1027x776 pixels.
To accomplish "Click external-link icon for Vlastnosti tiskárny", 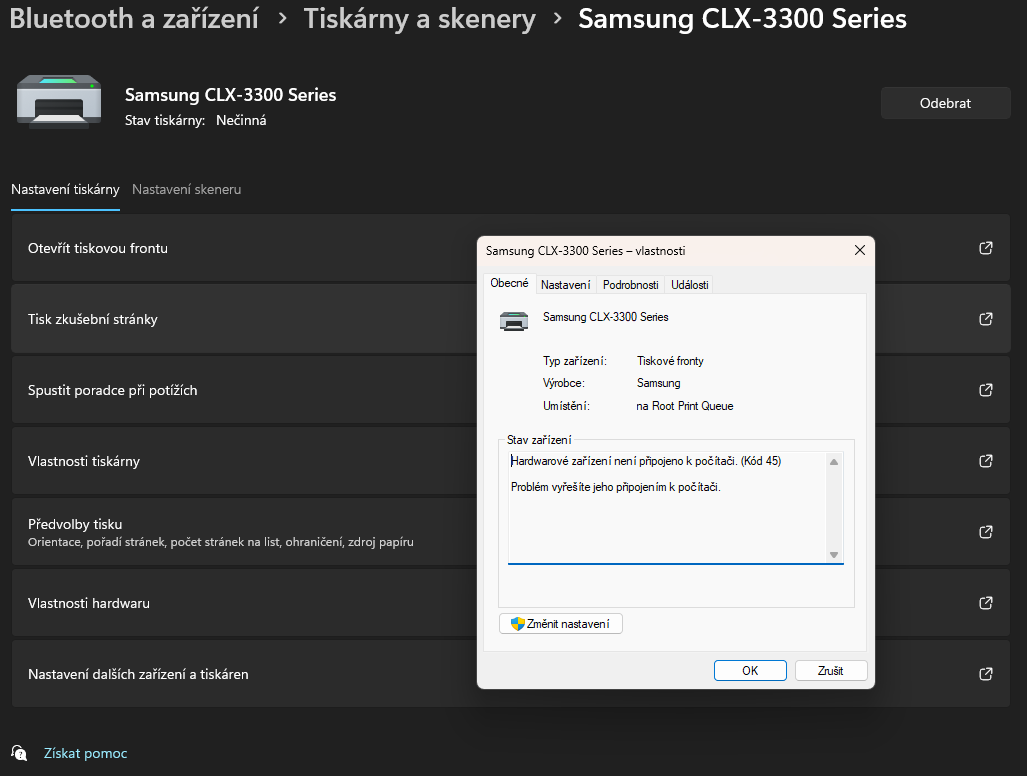I will click(x=986, y=461).
